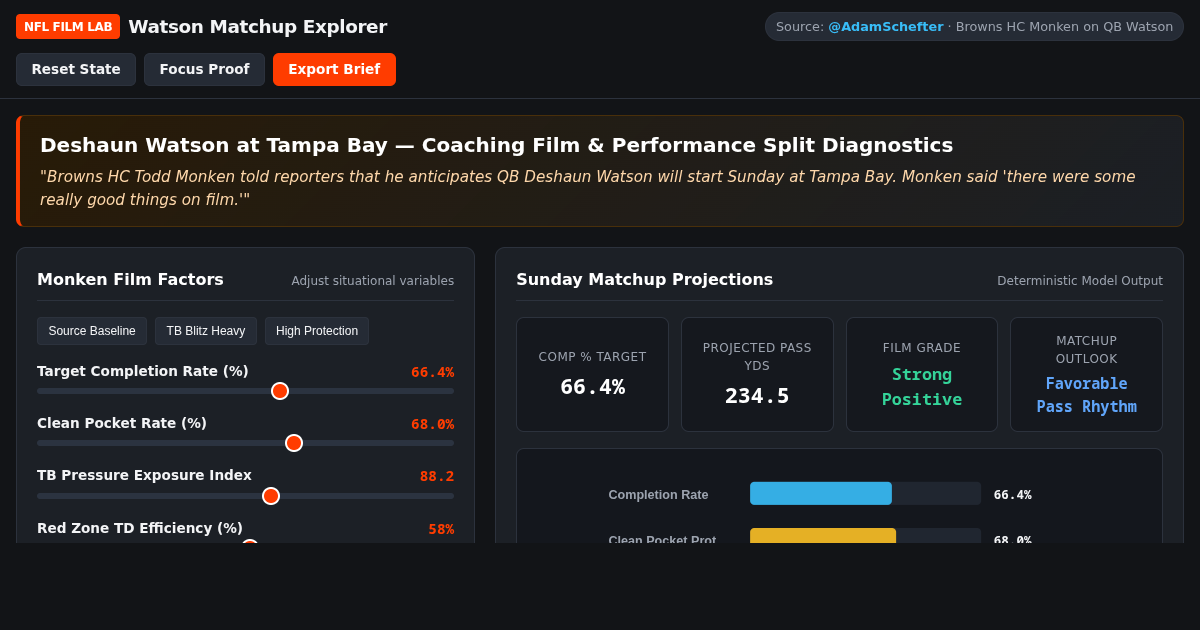
Task: Click the 234.5 projected yards value
Action: click(757, 396)
